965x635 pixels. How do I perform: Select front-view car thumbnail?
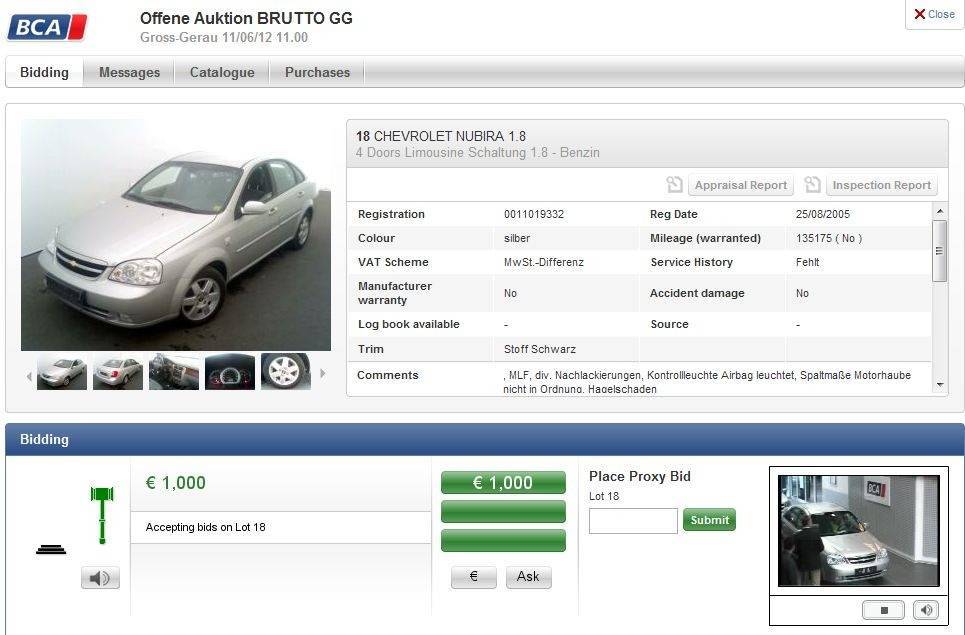62,372
